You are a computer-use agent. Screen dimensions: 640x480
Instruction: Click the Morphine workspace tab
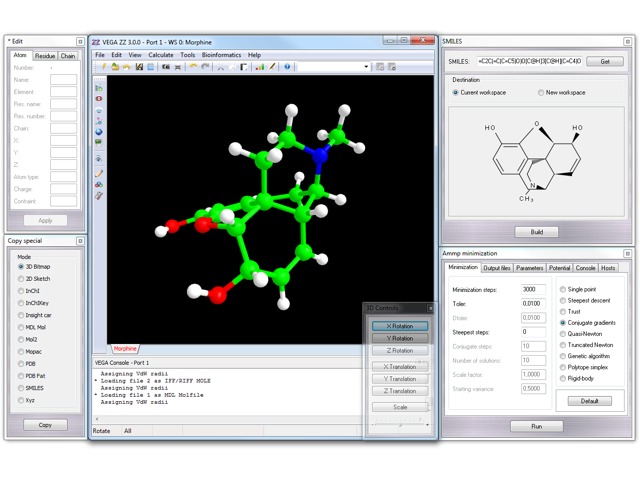click(125, 349)
